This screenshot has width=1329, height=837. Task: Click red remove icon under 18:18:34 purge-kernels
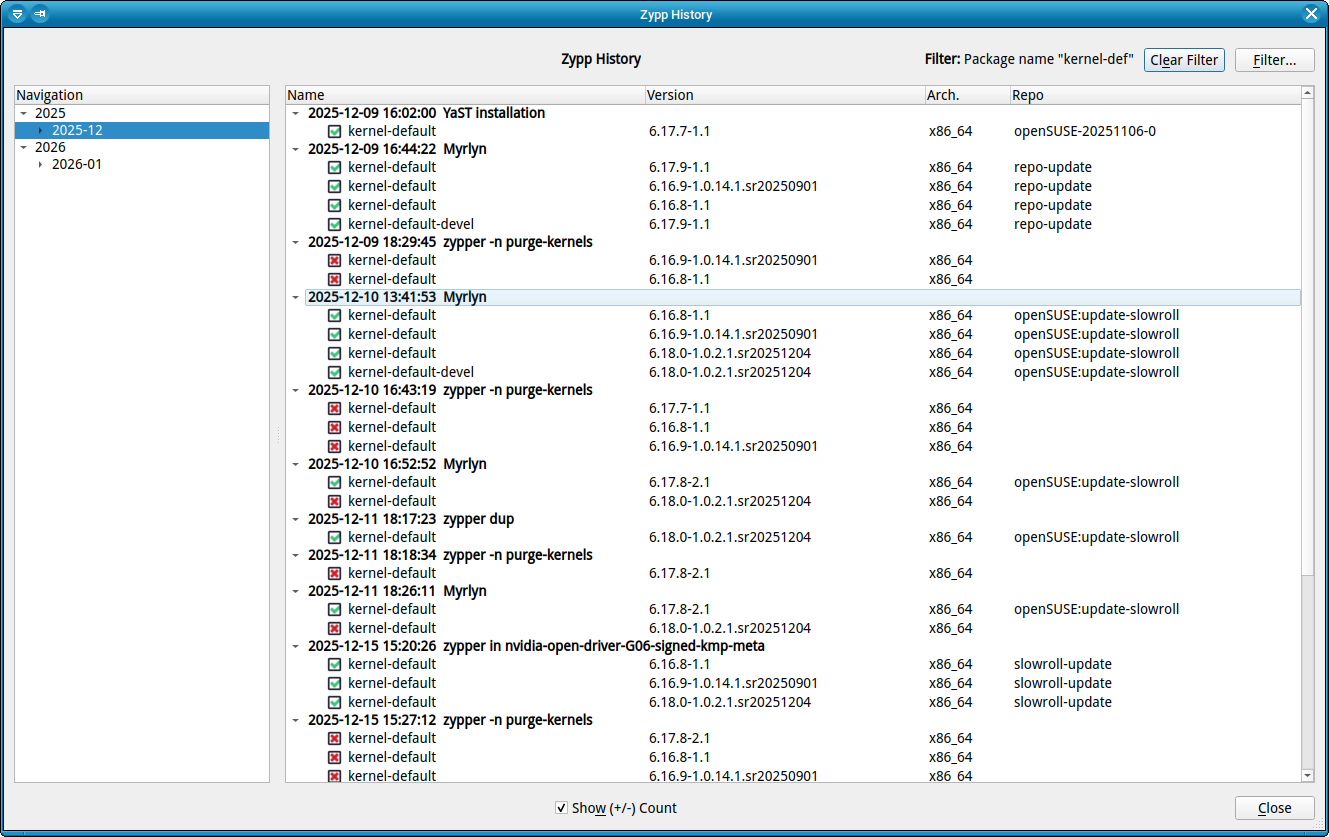[x=334, y=573]
